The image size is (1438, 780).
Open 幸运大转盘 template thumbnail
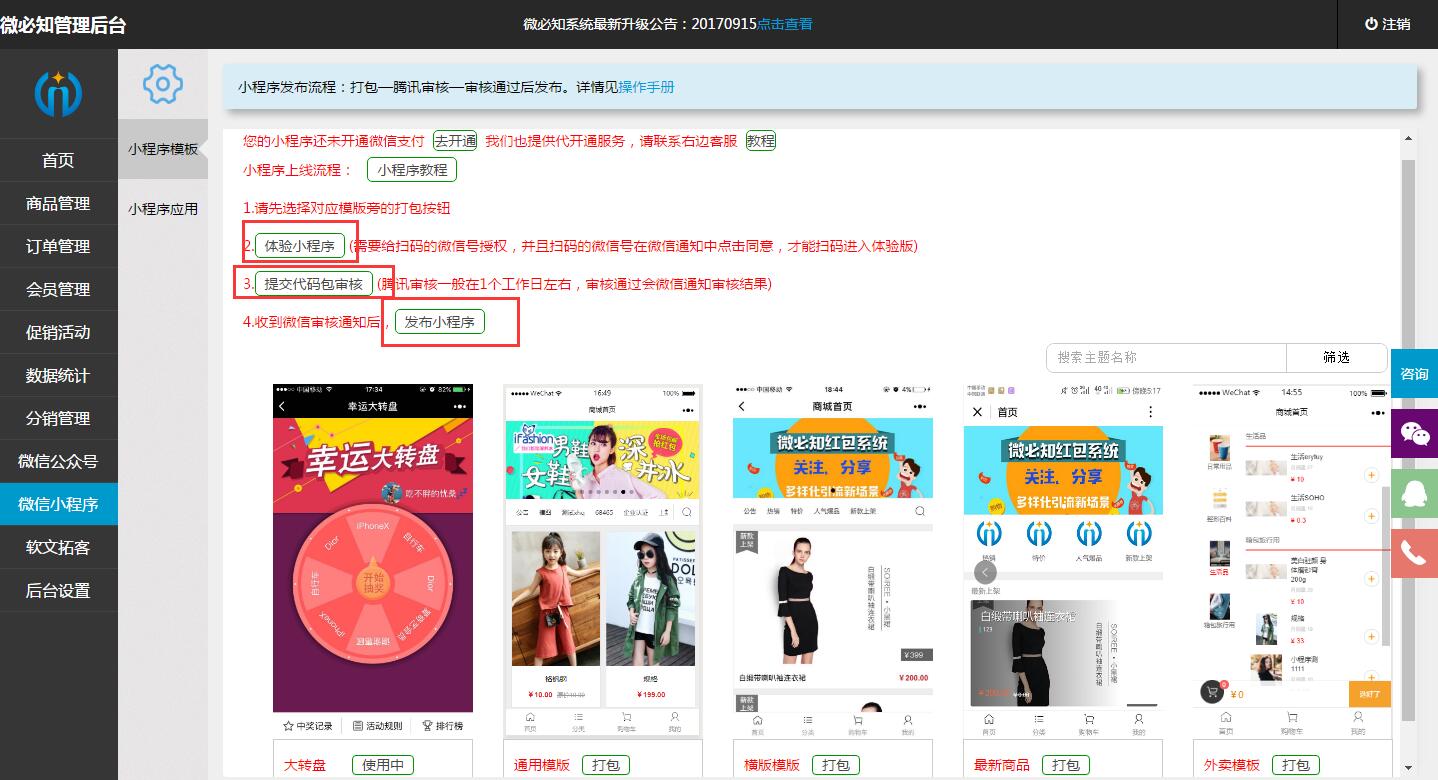coord(373,561)
